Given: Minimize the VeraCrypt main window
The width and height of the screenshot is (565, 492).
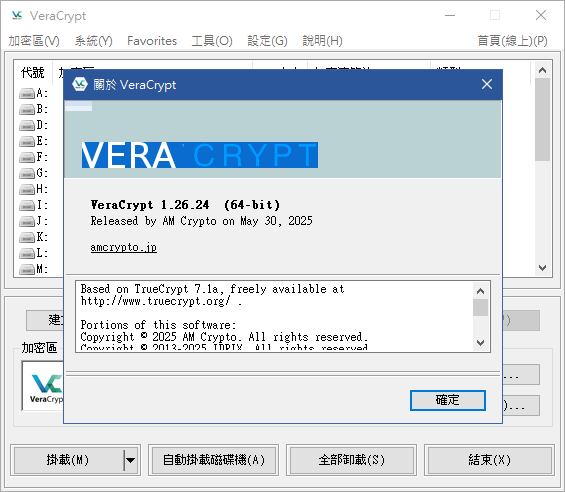Looking at the screenshot, I should click(x=450, y=15).
